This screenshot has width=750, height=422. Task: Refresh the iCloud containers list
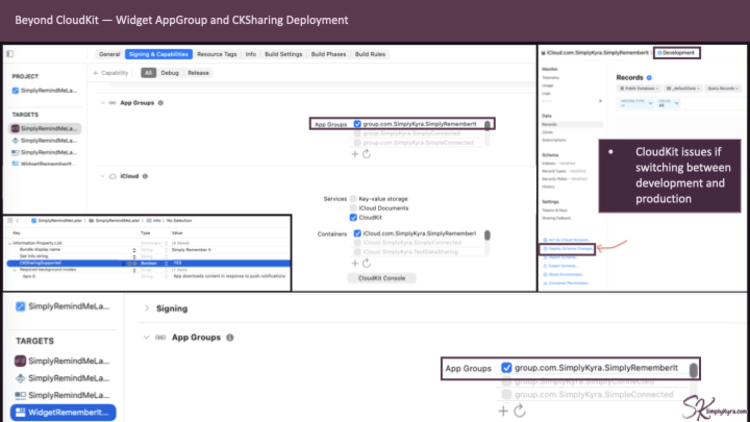pos(366,263)
